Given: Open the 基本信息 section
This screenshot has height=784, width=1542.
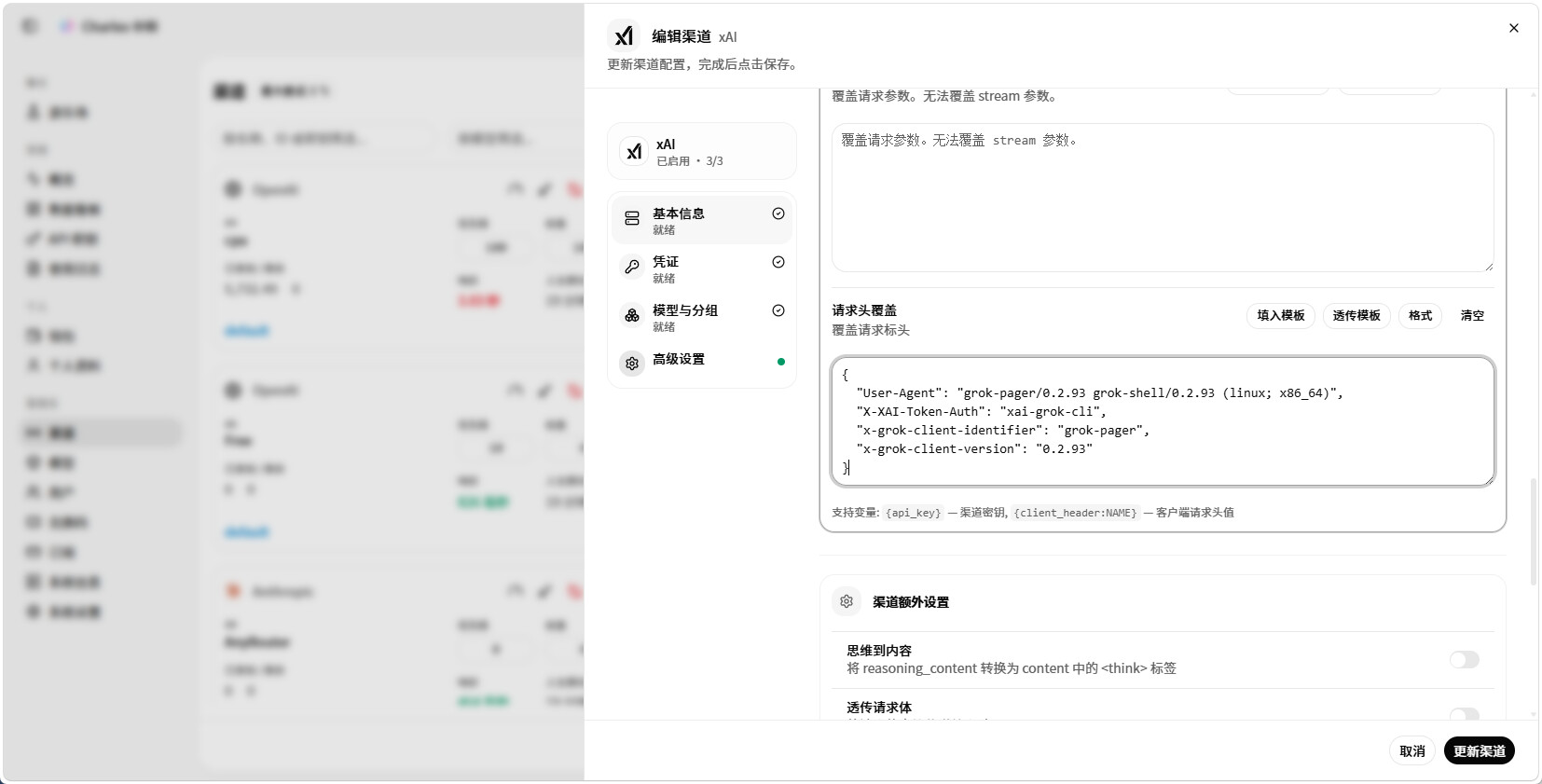Looking at the screenshot, I should pyautogui.click(x=702, y=220).
